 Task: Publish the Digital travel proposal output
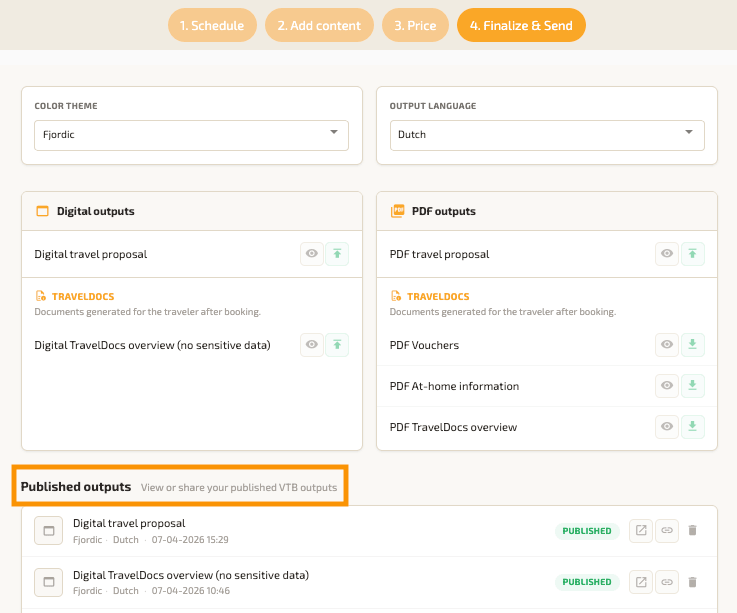pyautogui.click(x=337, y=254)
